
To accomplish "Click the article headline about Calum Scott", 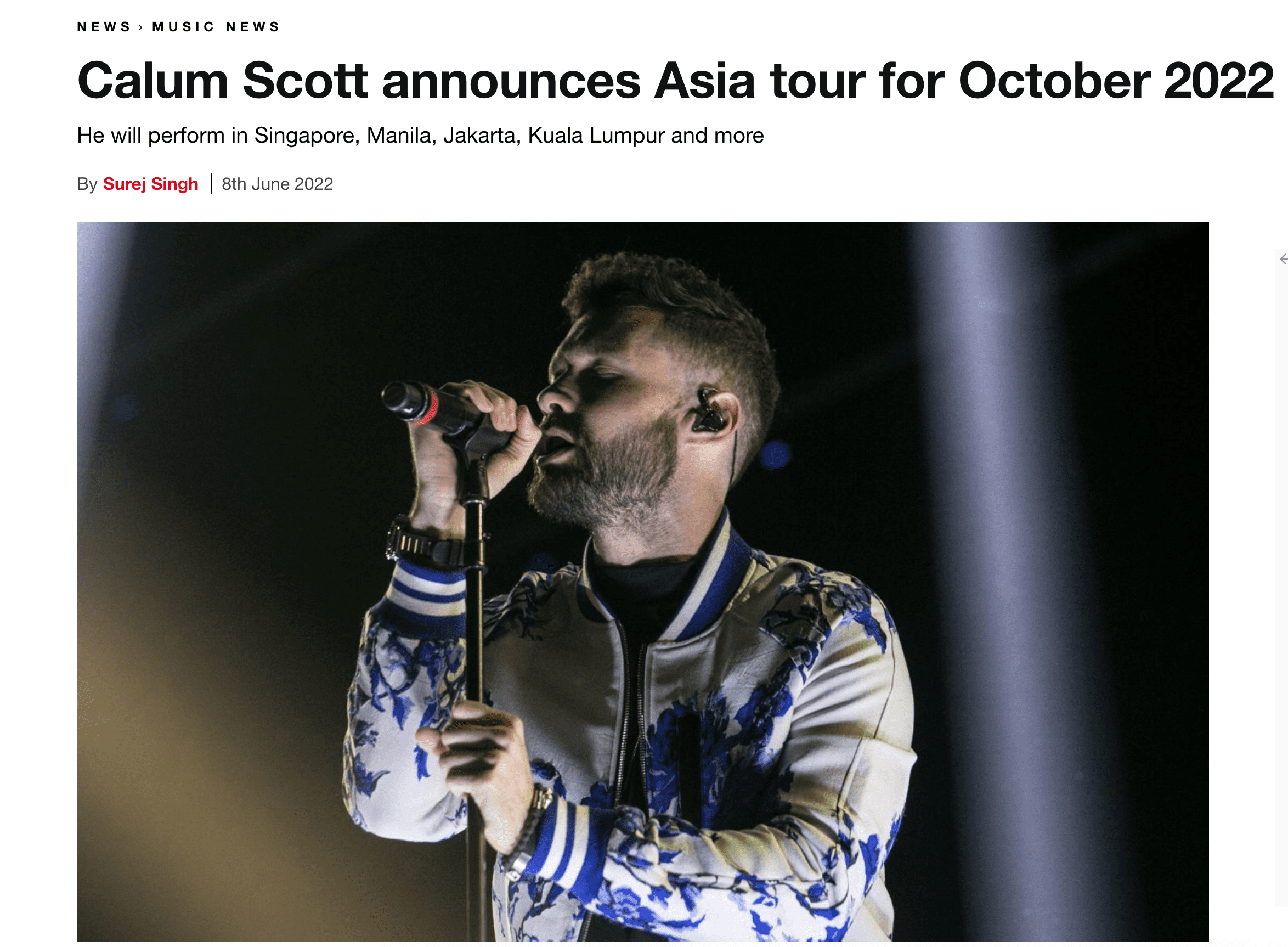I will [675, 80].
